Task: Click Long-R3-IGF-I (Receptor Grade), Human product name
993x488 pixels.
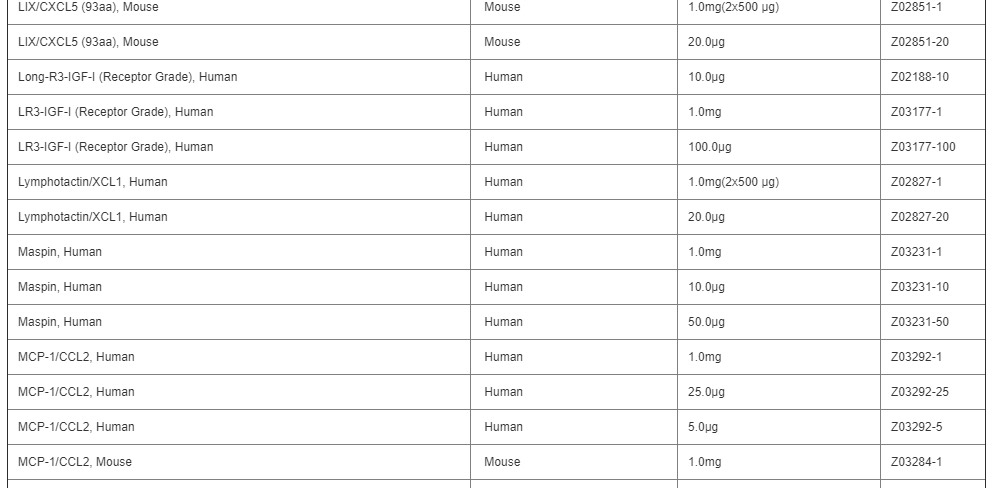Action: click(x=128, y=77)
